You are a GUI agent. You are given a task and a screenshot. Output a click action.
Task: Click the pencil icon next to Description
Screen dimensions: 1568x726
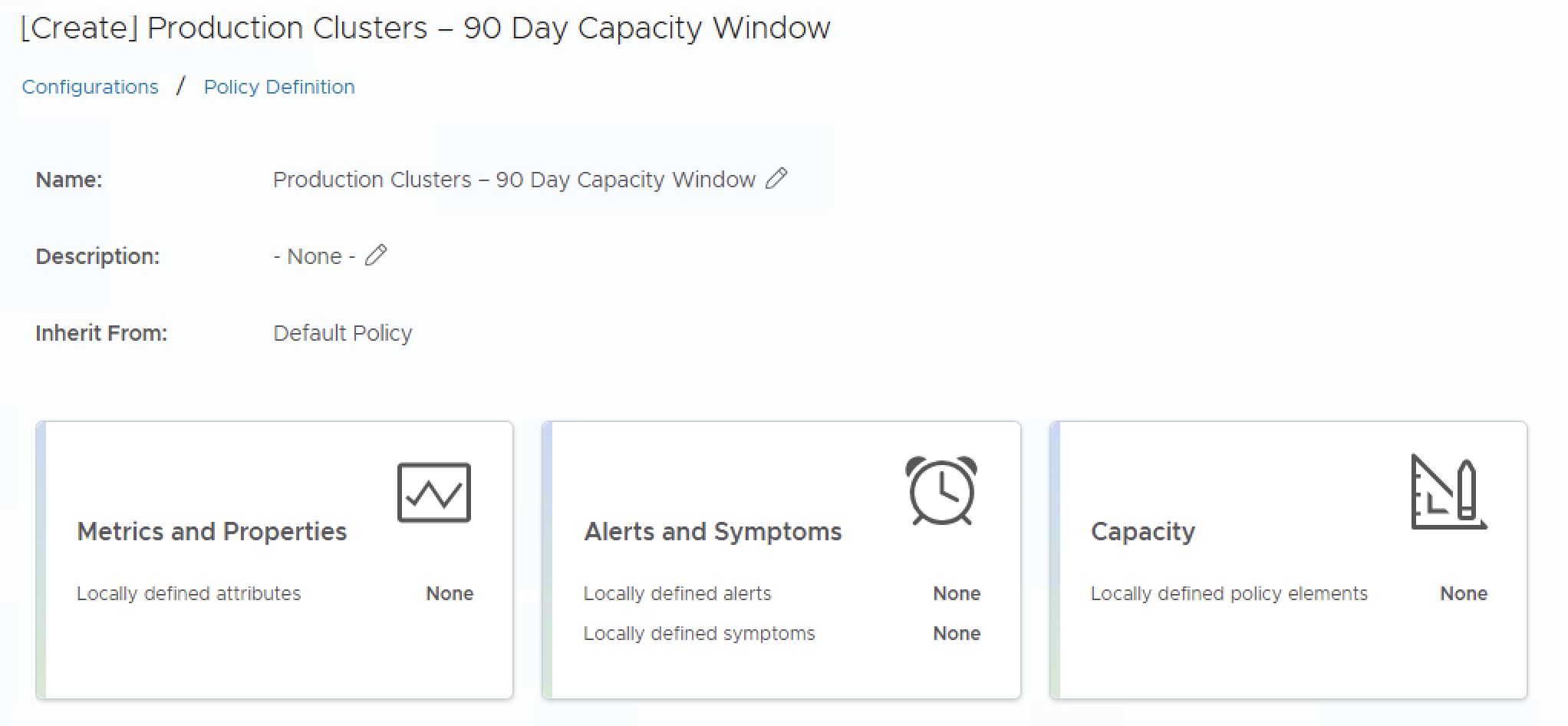click(x=376, y=256)
